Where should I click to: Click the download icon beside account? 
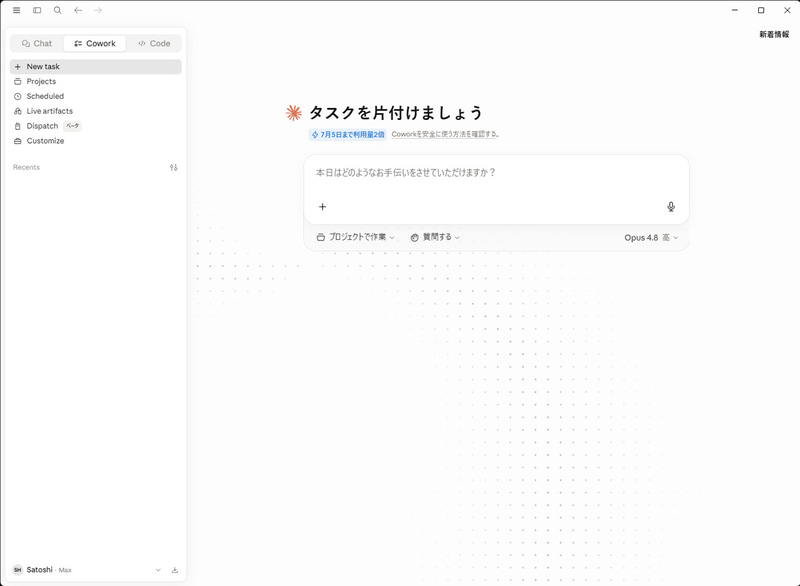point(174,570)
